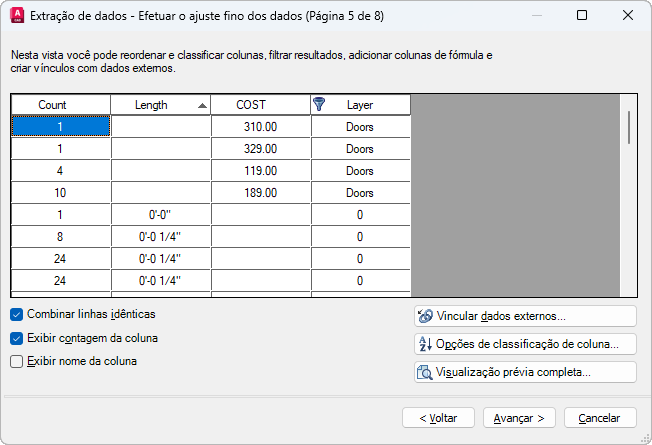This screenshot has height=445, width=652.
Task: Enable Exibir nome da coluna checkbox
Action: [16, 362]
